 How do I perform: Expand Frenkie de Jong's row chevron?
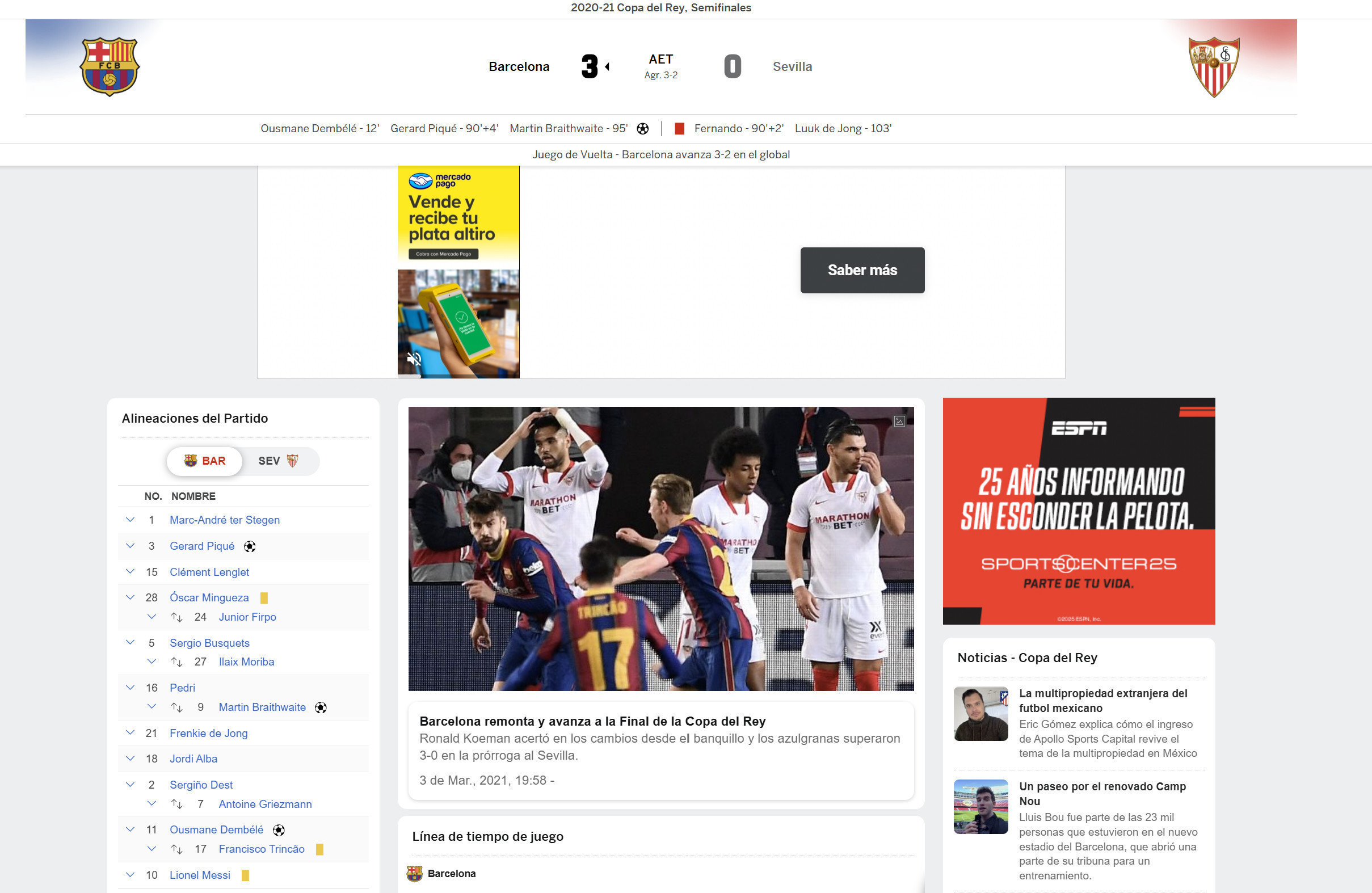[x=131, y=733]
